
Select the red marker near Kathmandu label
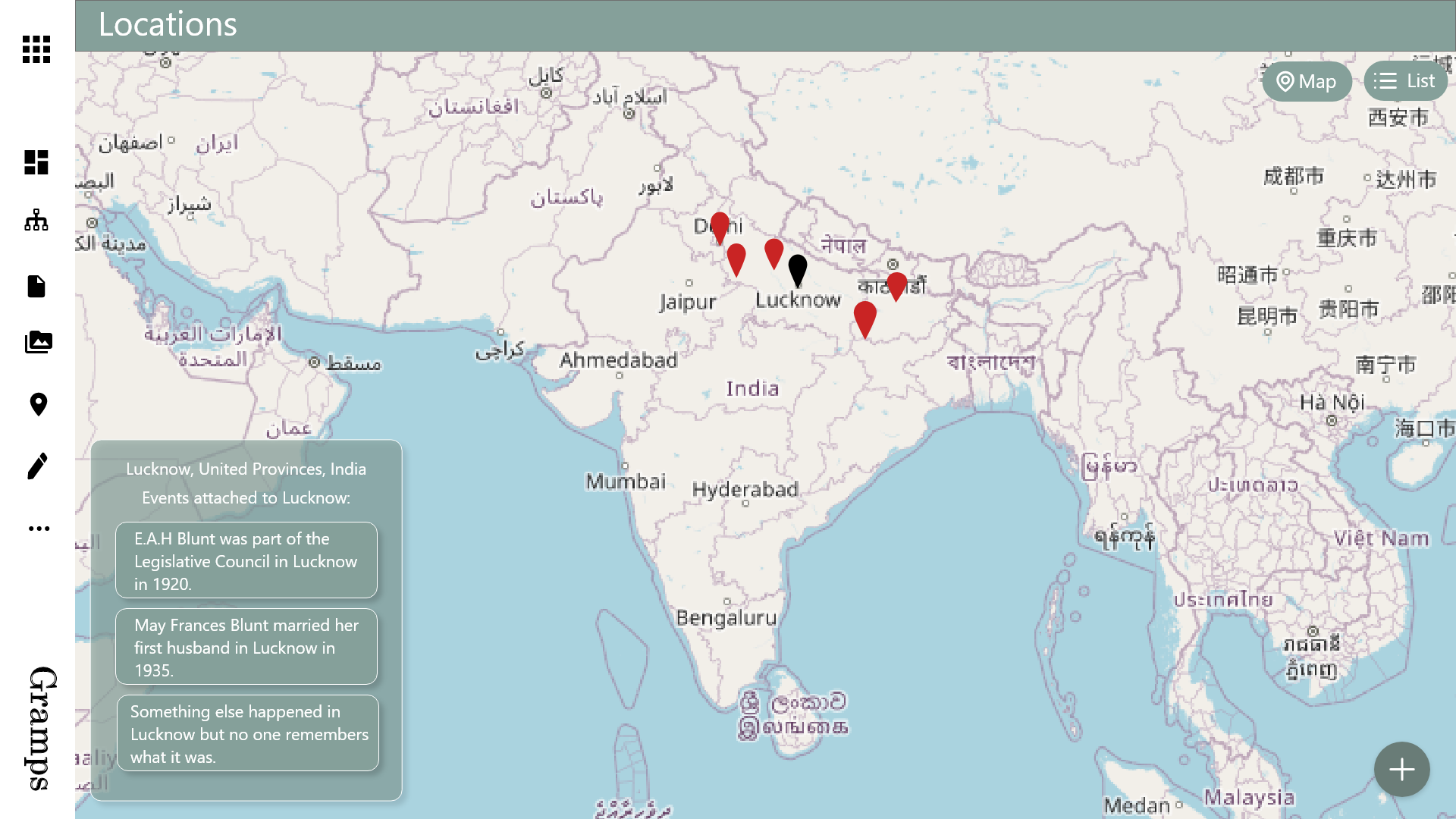896,287
